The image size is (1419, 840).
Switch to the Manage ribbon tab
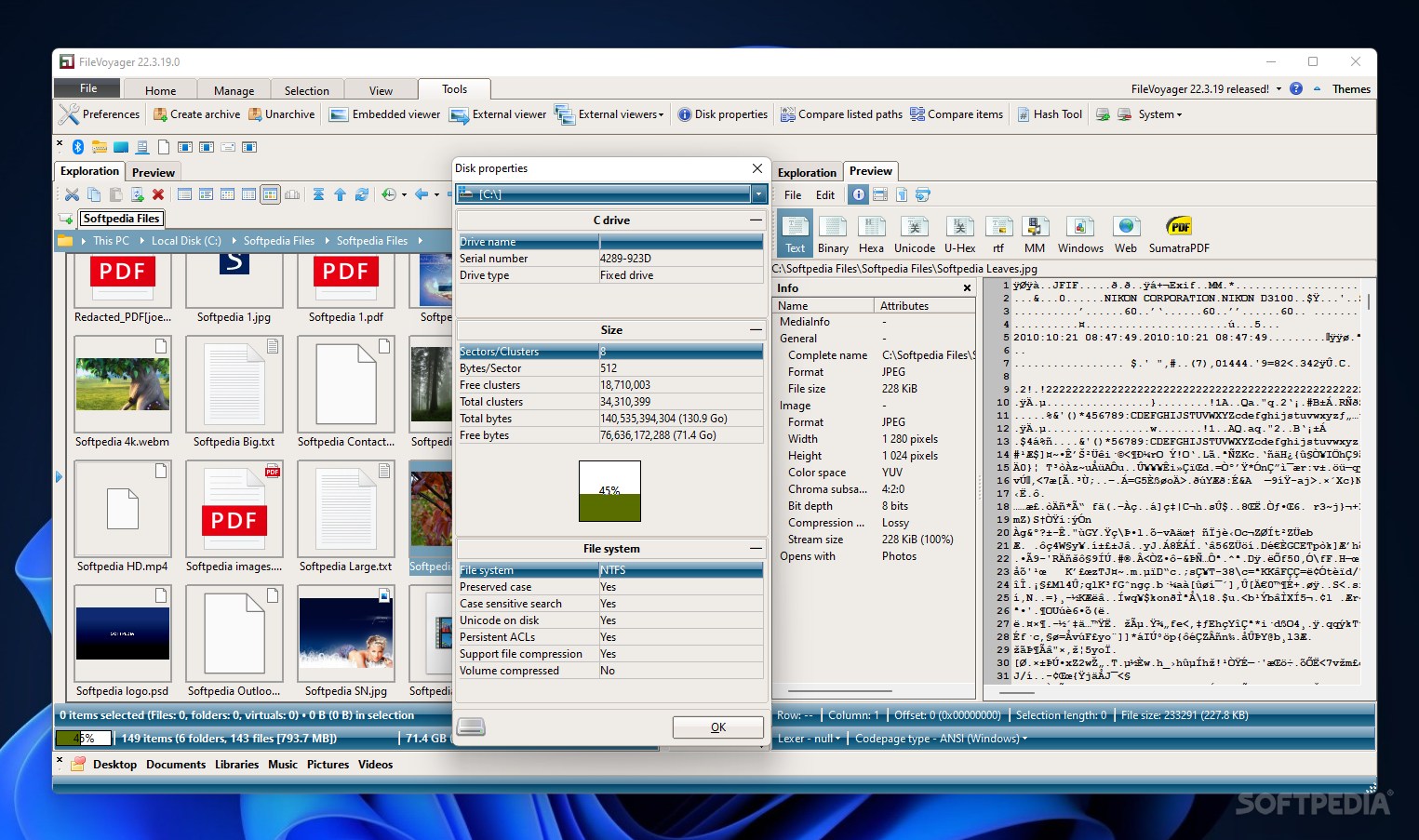(x=234, y=90)
